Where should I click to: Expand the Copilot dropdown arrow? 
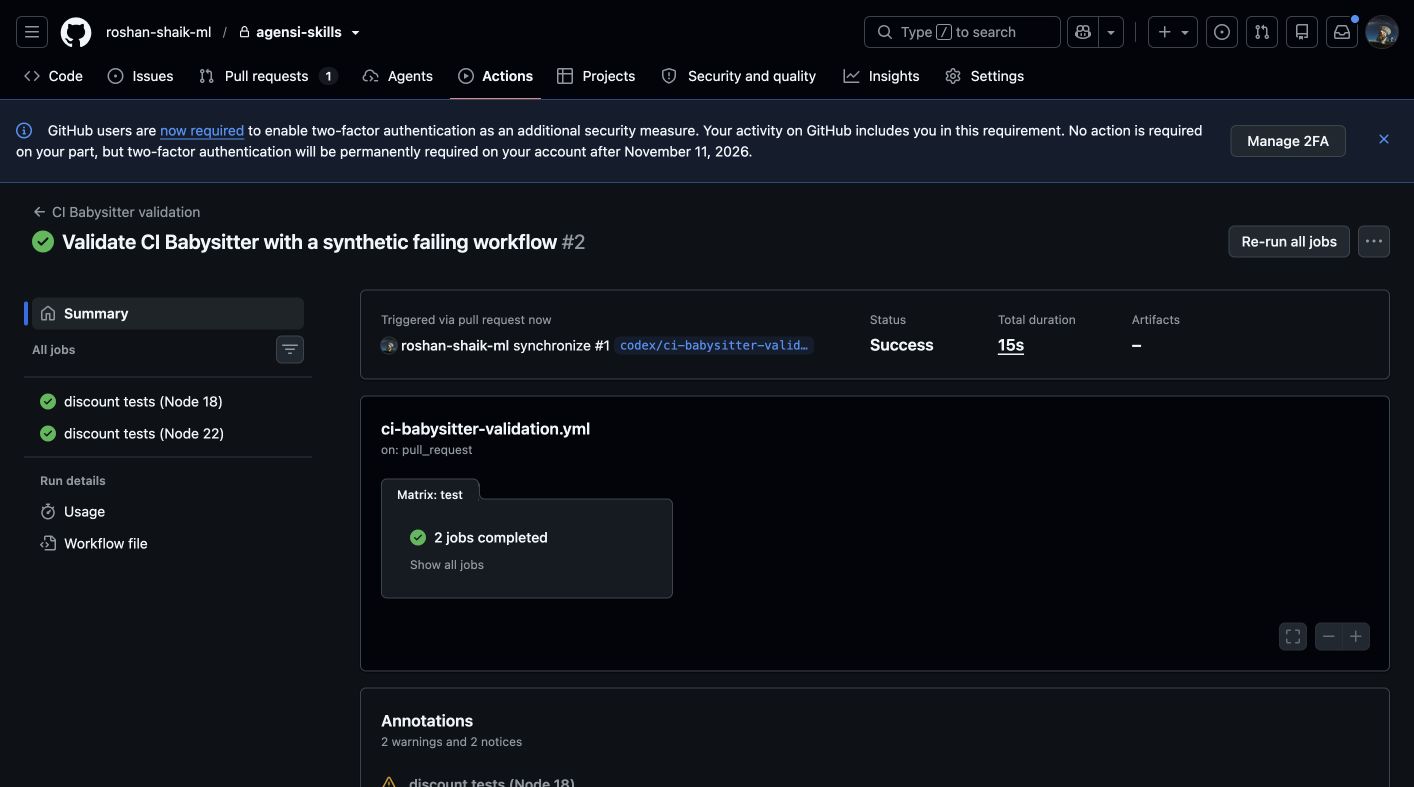[1111, 32]
